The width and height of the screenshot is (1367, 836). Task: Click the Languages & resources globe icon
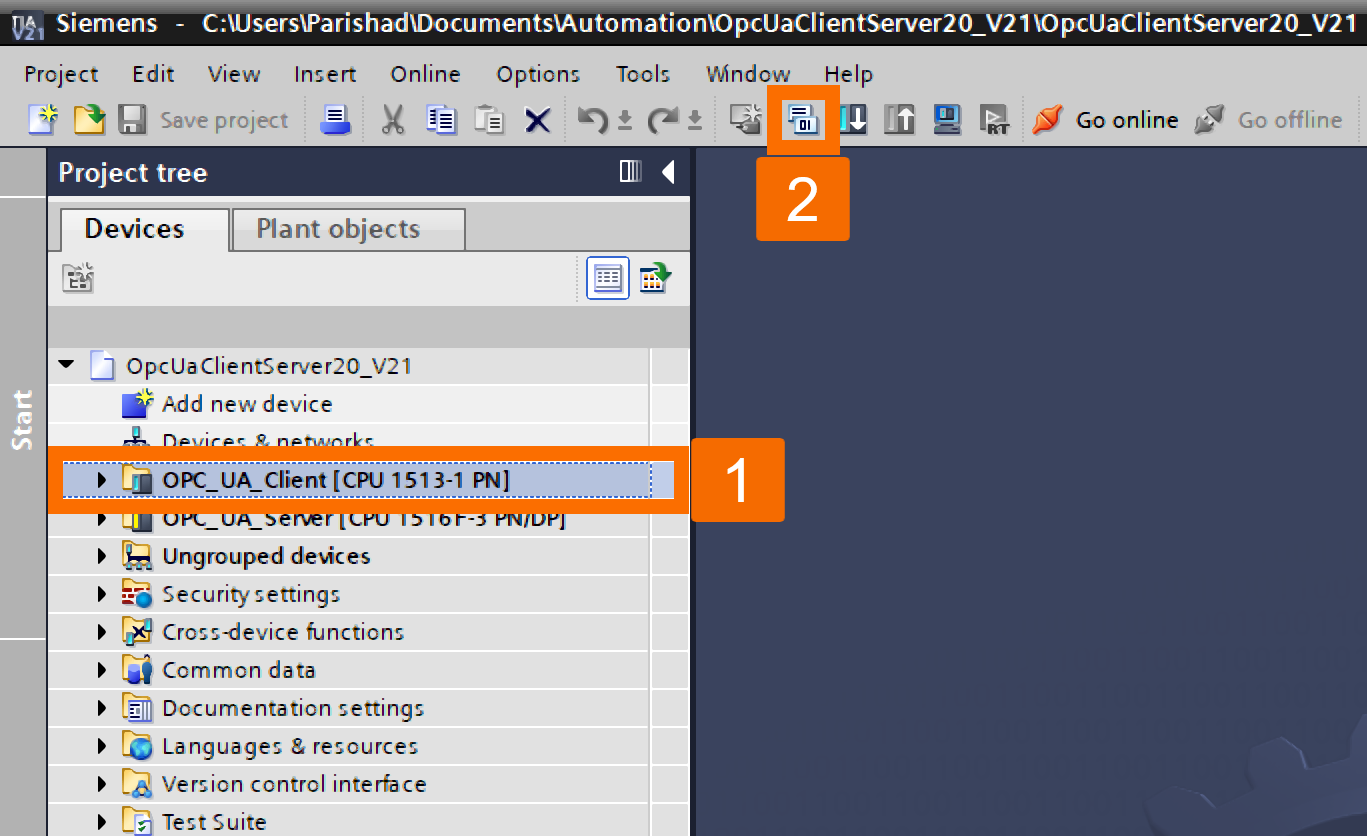[137, 746]
